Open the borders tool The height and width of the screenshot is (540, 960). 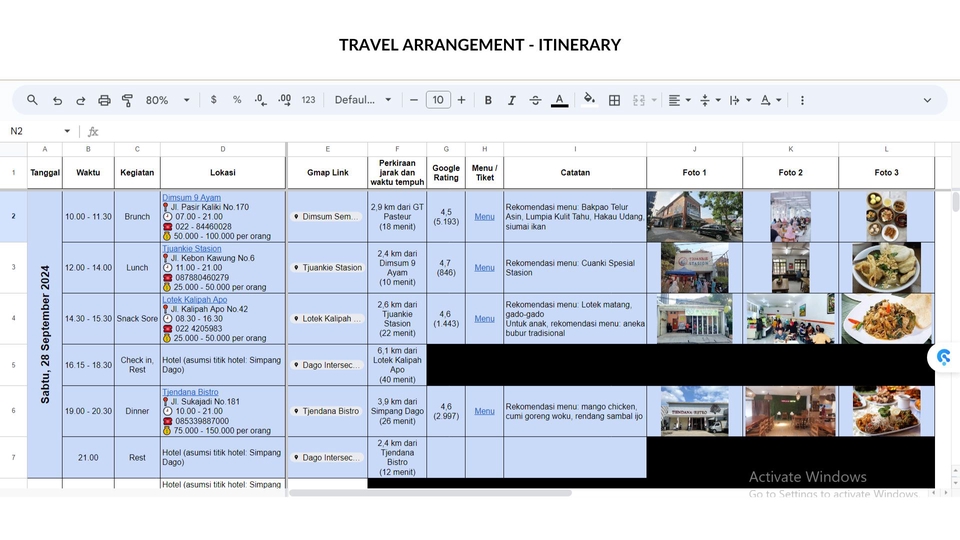614,100
